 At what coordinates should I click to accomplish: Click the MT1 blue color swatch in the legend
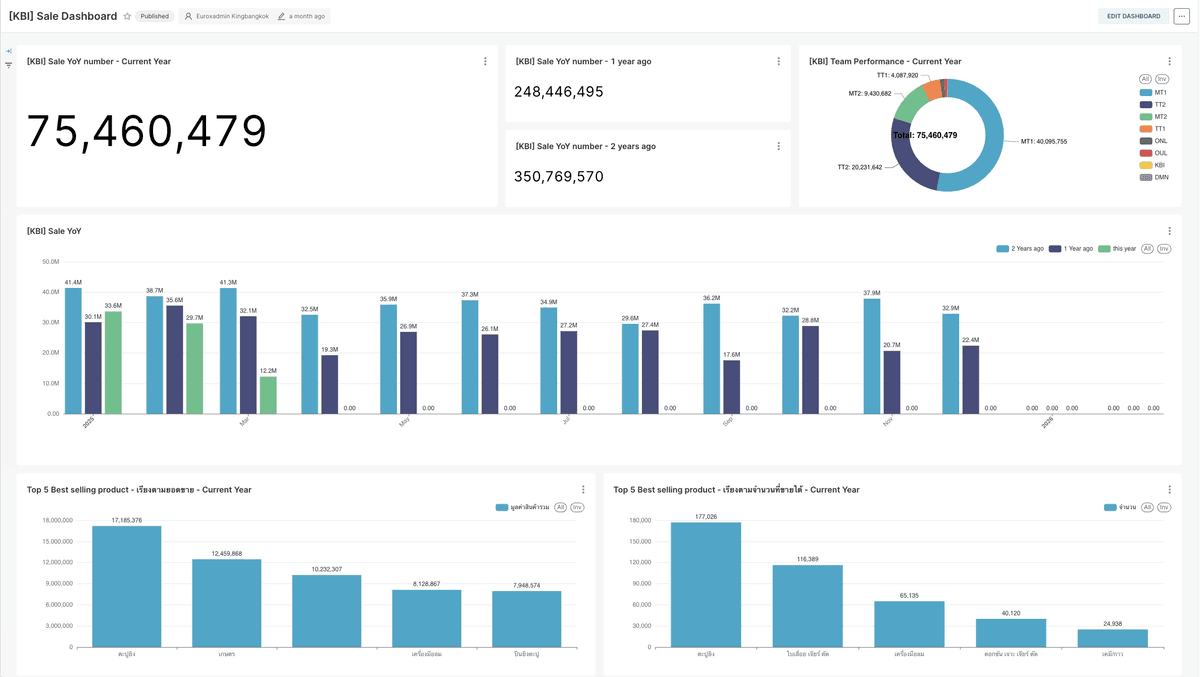[x=1146, y=91]
